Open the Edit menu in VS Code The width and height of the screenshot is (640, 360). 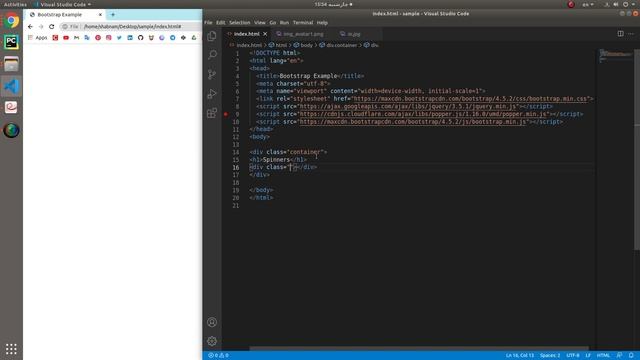(221, 23)
